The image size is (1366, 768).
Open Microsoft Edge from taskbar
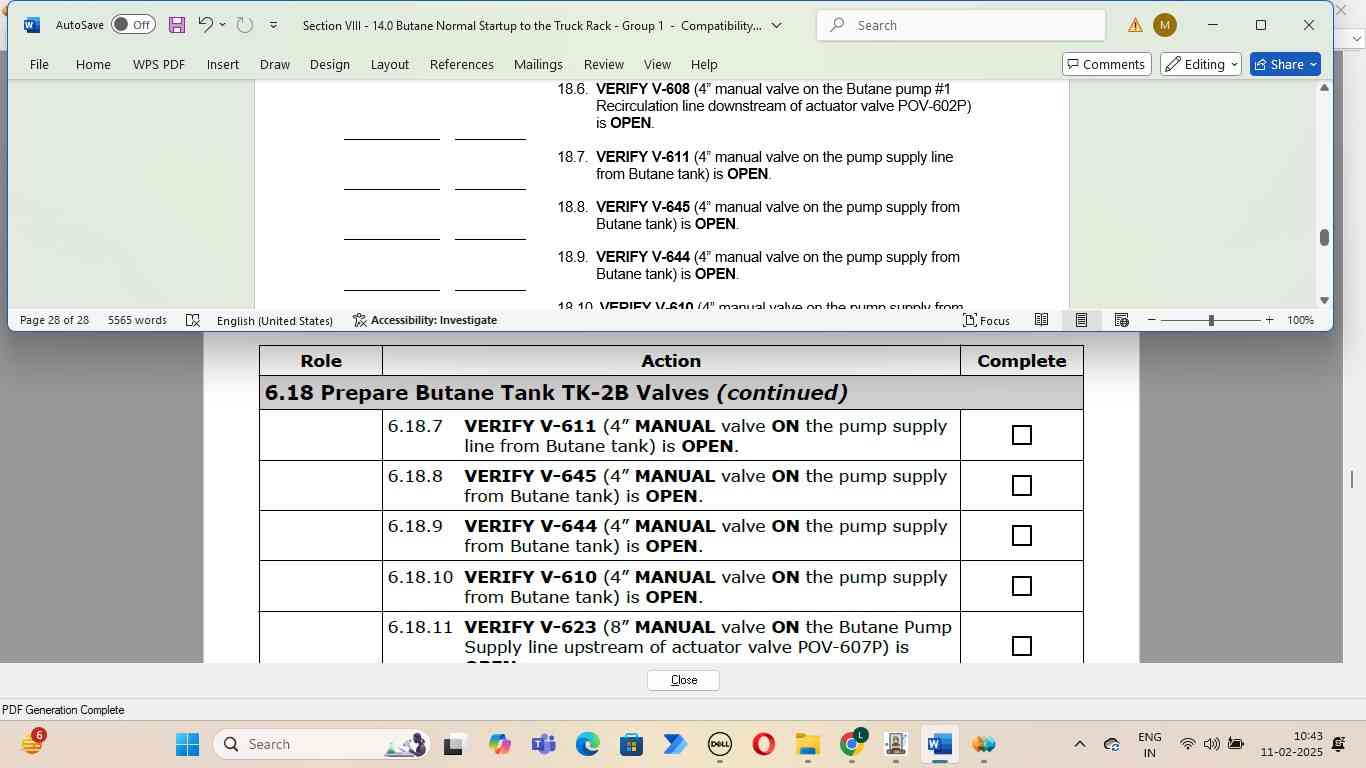[x=587, y=744]
